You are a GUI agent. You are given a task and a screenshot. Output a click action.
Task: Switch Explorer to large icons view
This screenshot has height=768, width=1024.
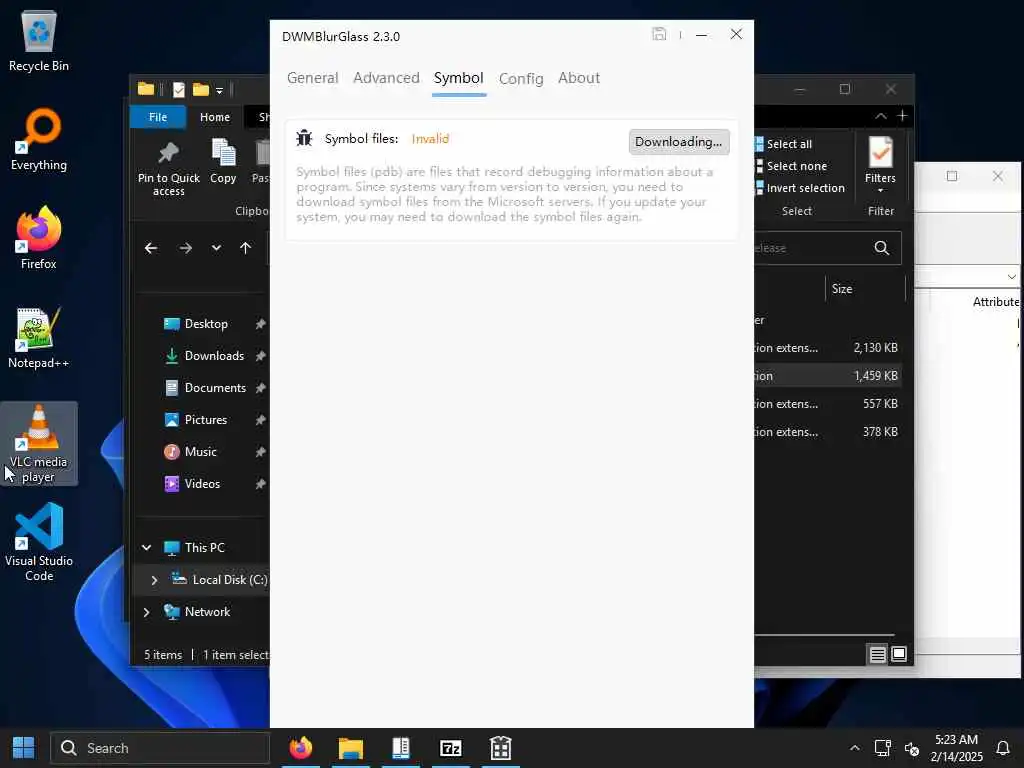pyautogui.click(x=899, y=654)
